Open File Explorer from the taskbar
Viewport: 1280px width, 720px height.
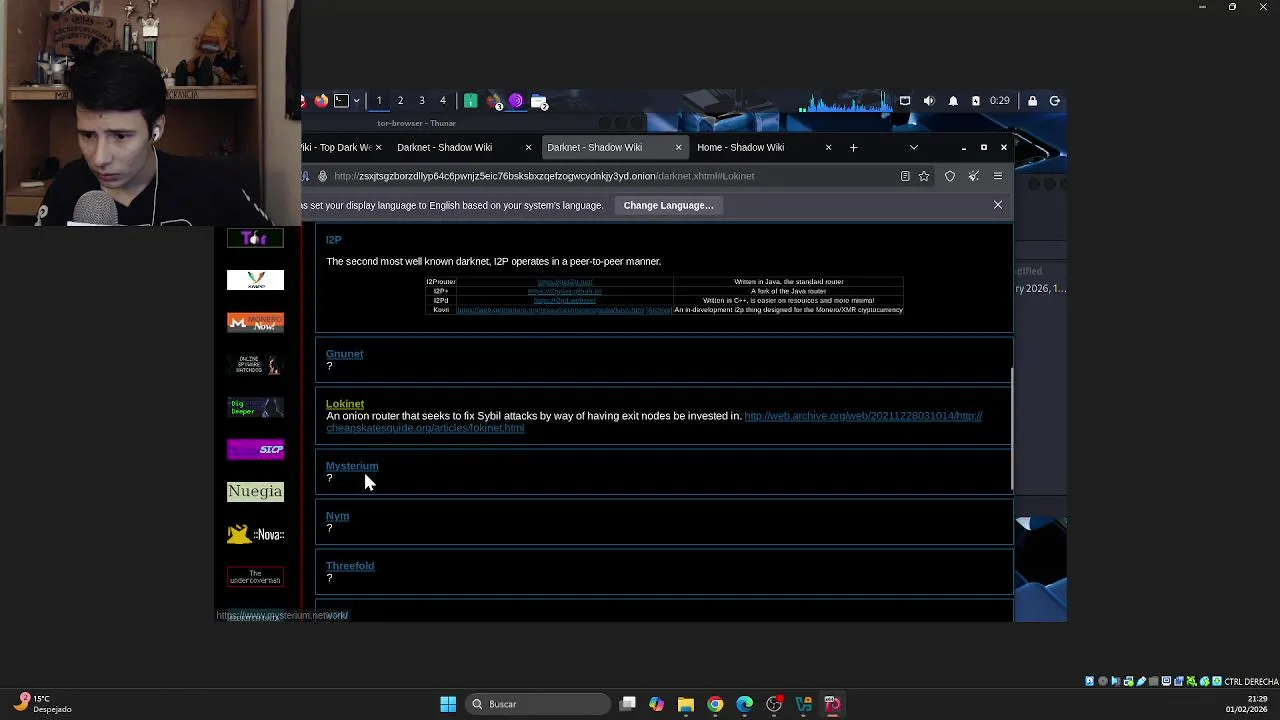[x=686, y=704]
